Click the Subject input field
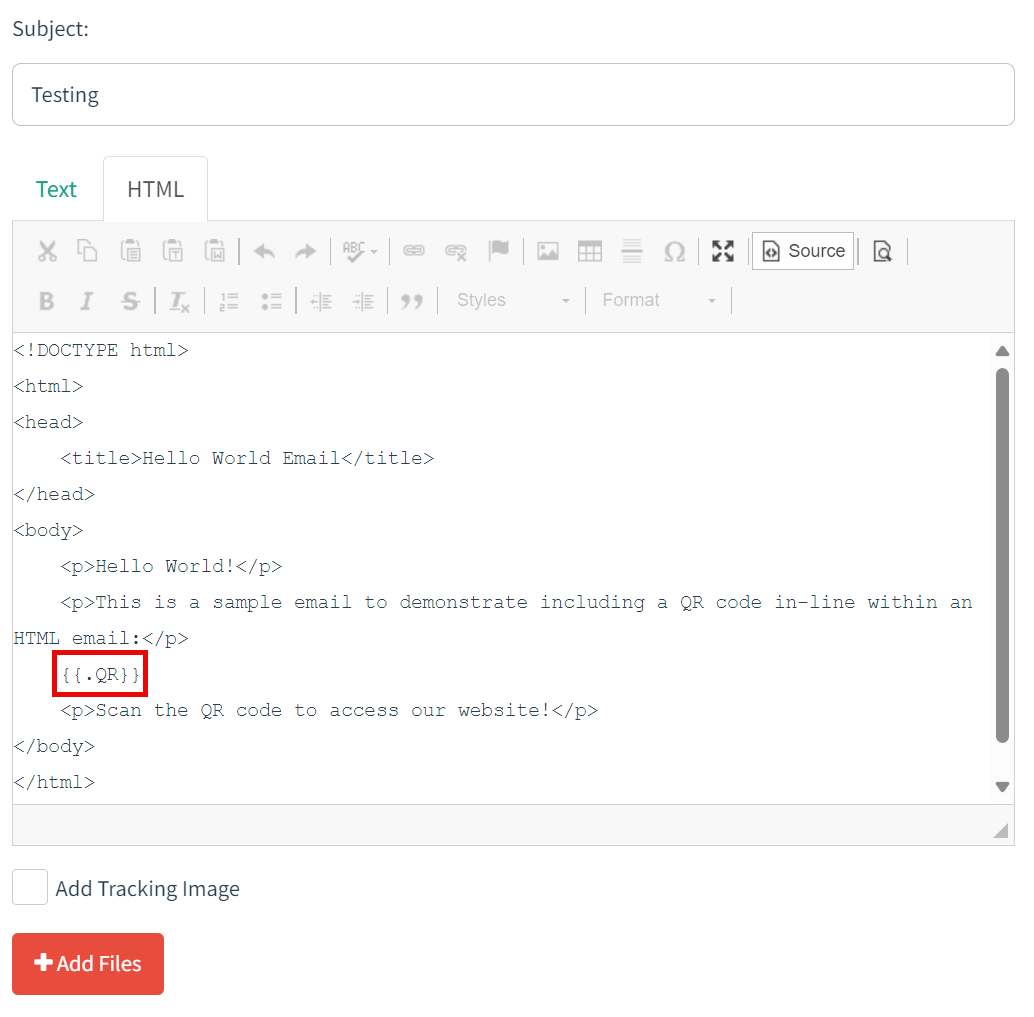Image resolution: width=1034 pixels, height=1017 pixels. 513,95
